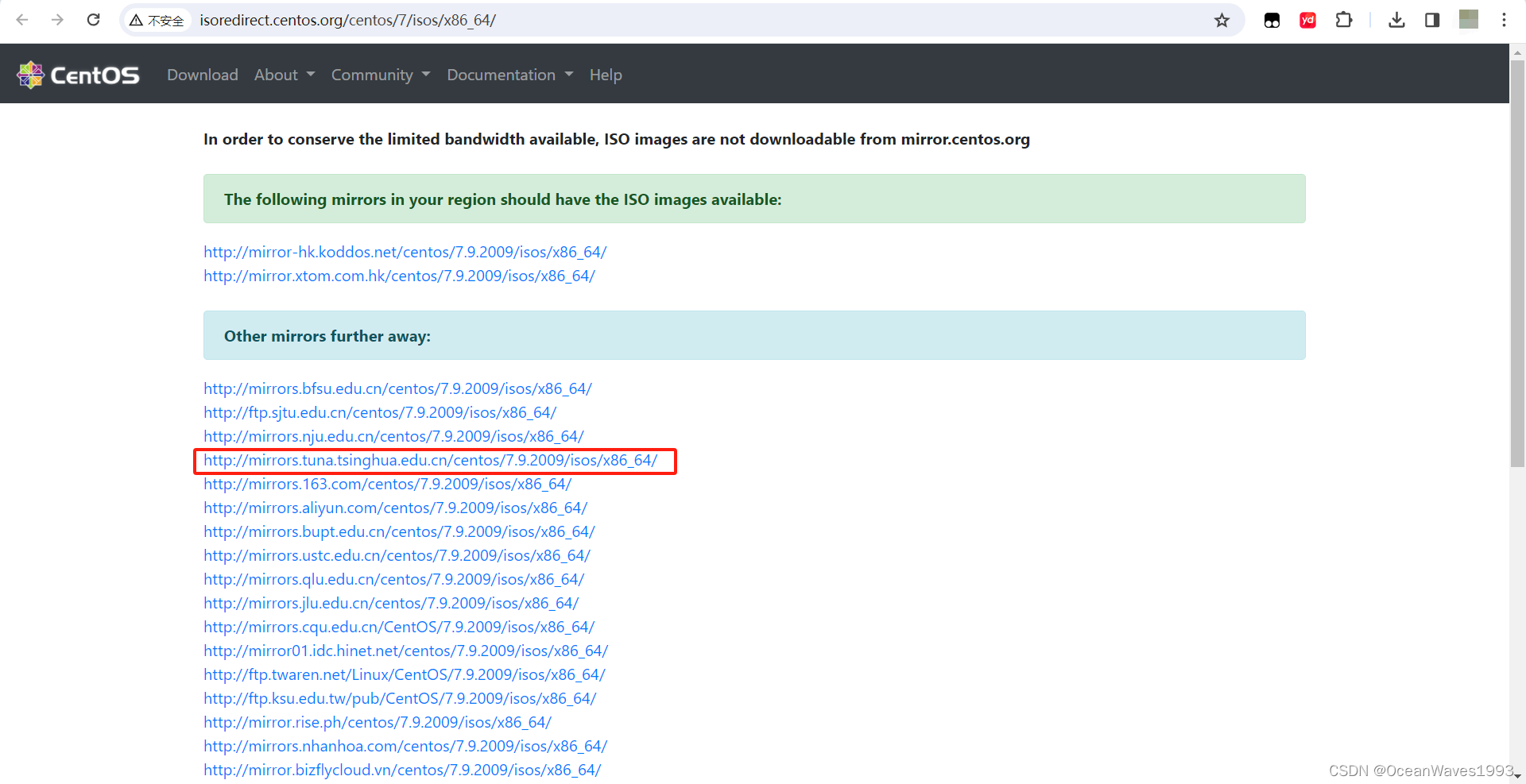Open the mirrors.bfsu.edu.cn mirror link
The height and width of the screenshot is (784, 1526).
click(397, 388)
